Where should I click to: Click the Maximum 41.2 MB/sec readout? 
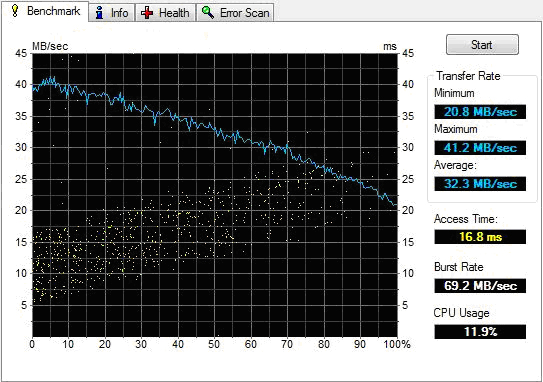tap(480, 148)
